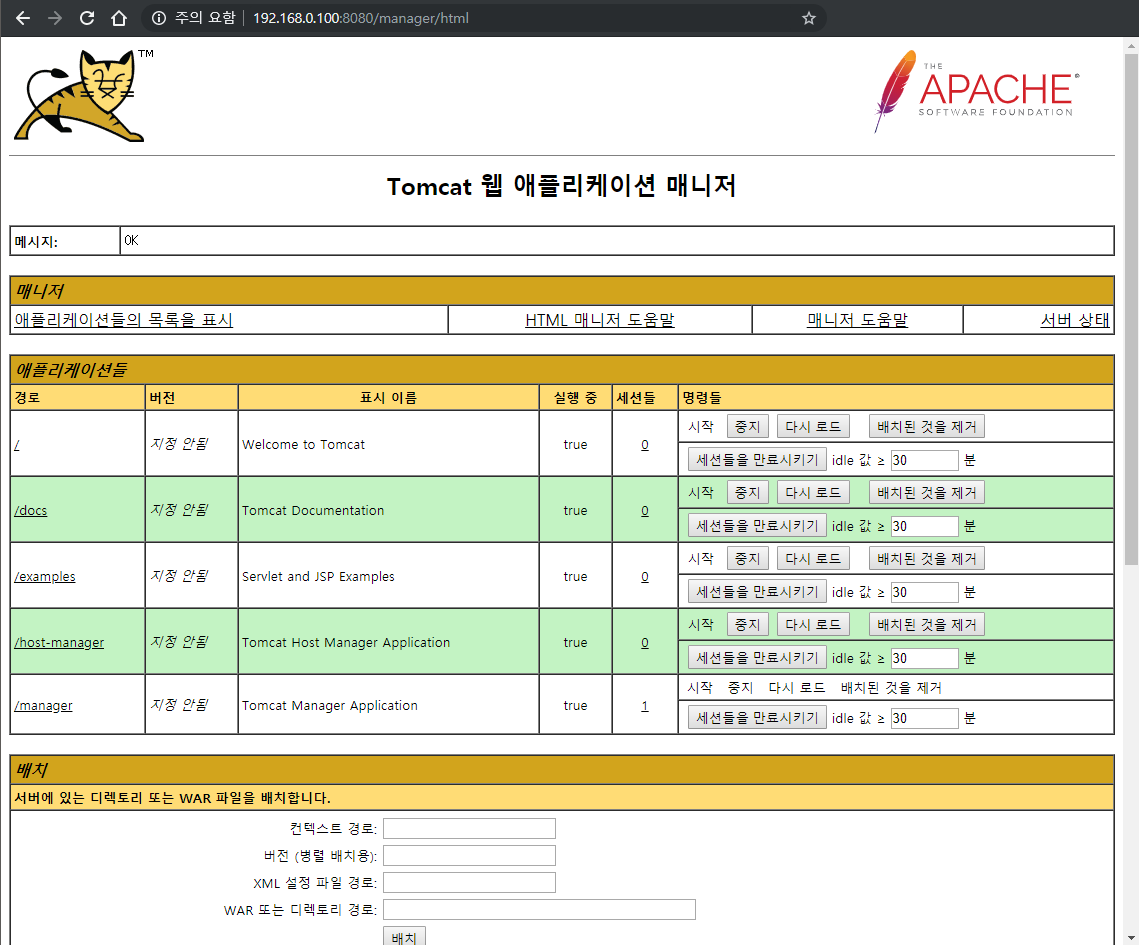This screenshot has height=945, width=1139.
Task: Click 'Tomcat Manager Application' text
Action: click(x=330, y=705)
